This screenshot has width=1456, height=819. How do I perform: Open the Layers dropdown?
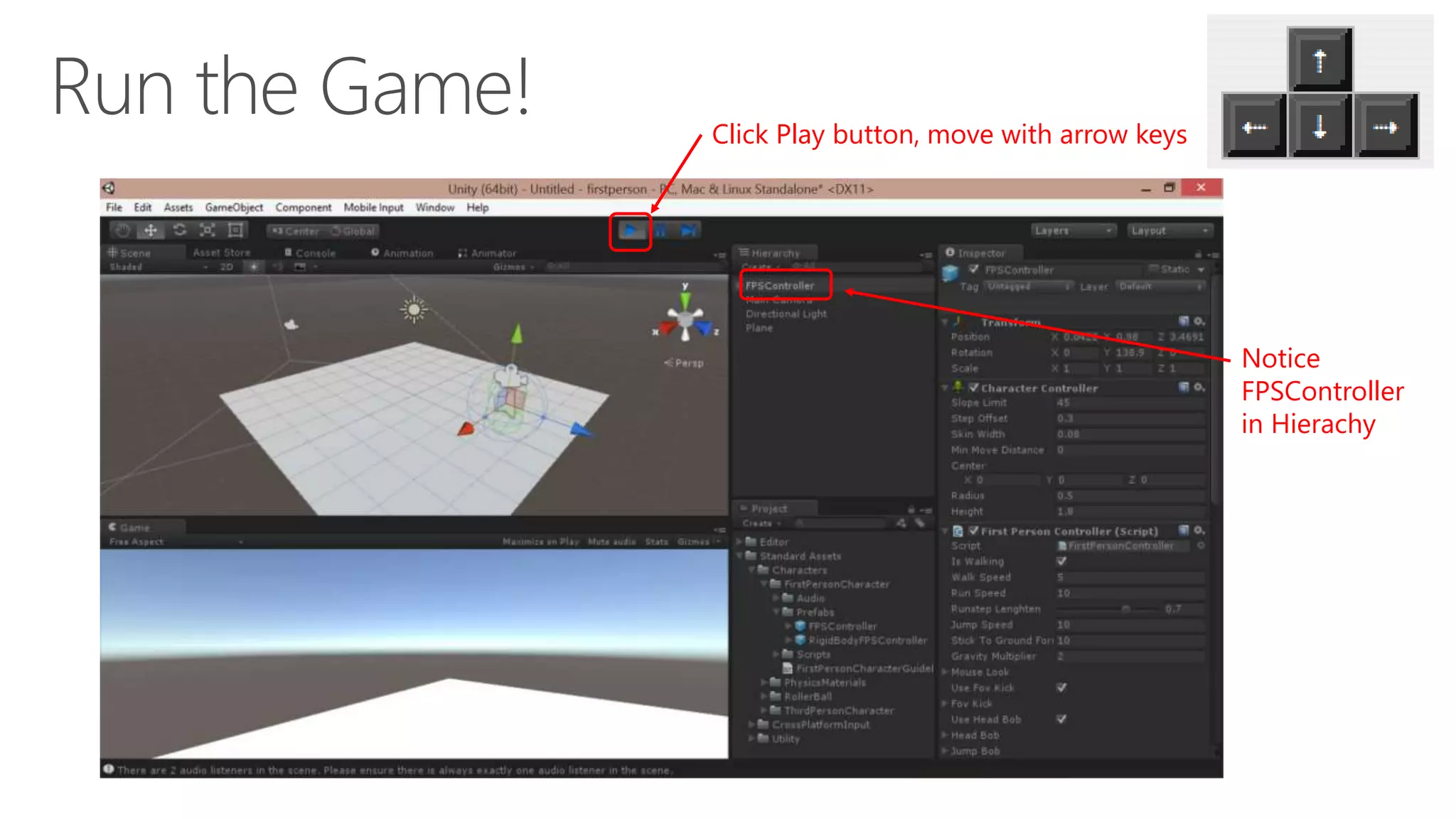tap(1074, 230)
